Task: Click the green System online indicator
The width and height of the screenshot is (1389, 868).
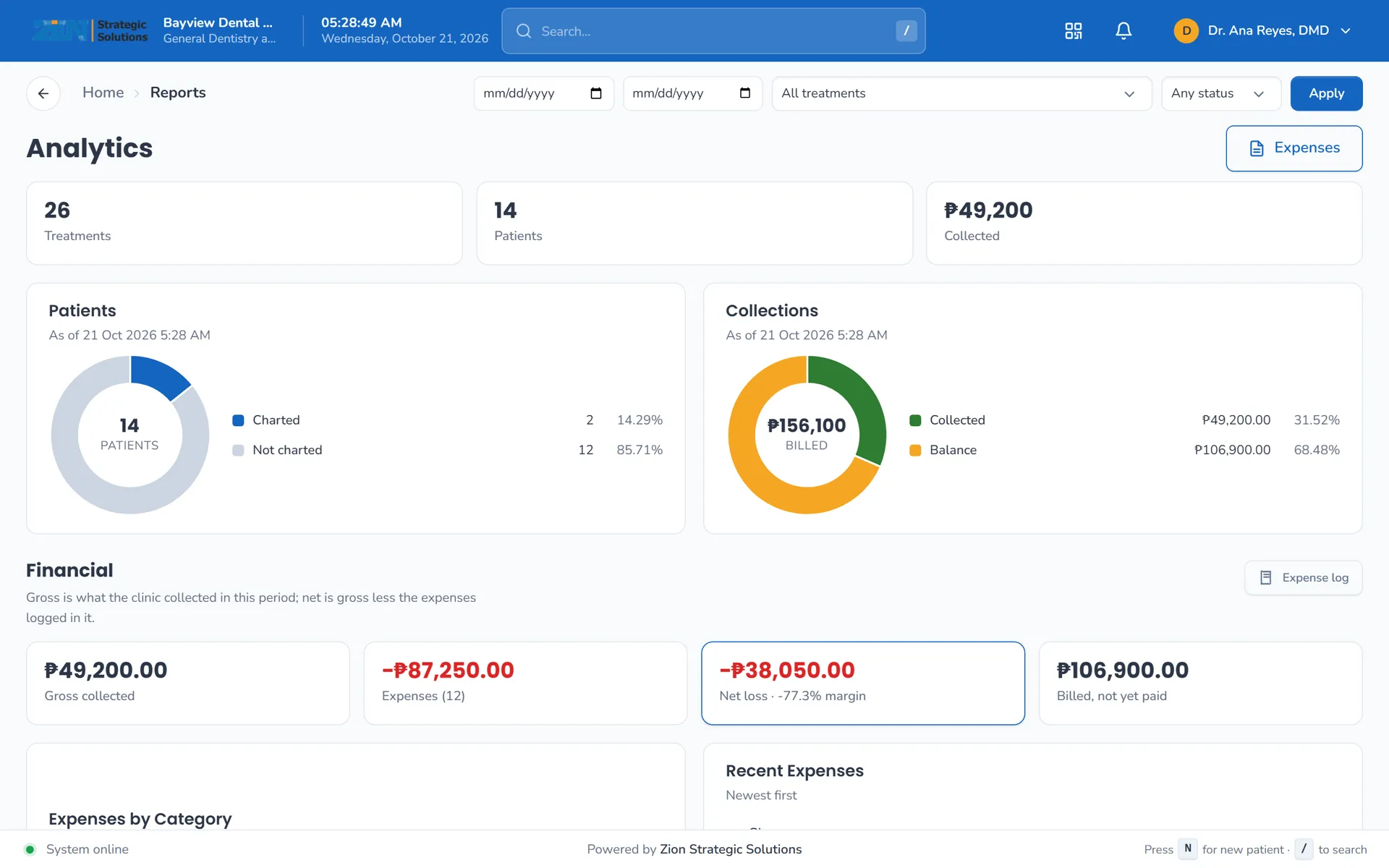Action: pyautogui.click(x=30, y=849)
